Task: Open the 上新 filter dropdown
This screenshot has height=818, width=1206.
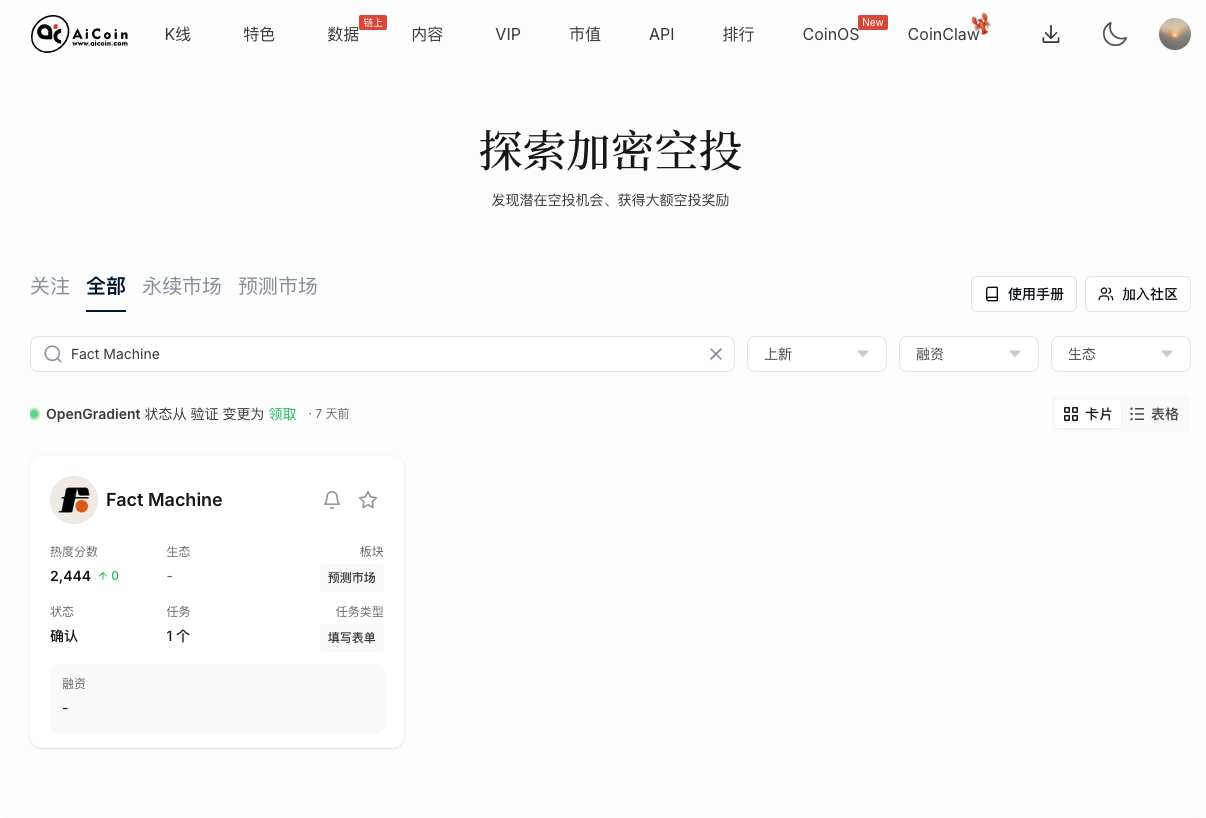Action: coord(816,354)
